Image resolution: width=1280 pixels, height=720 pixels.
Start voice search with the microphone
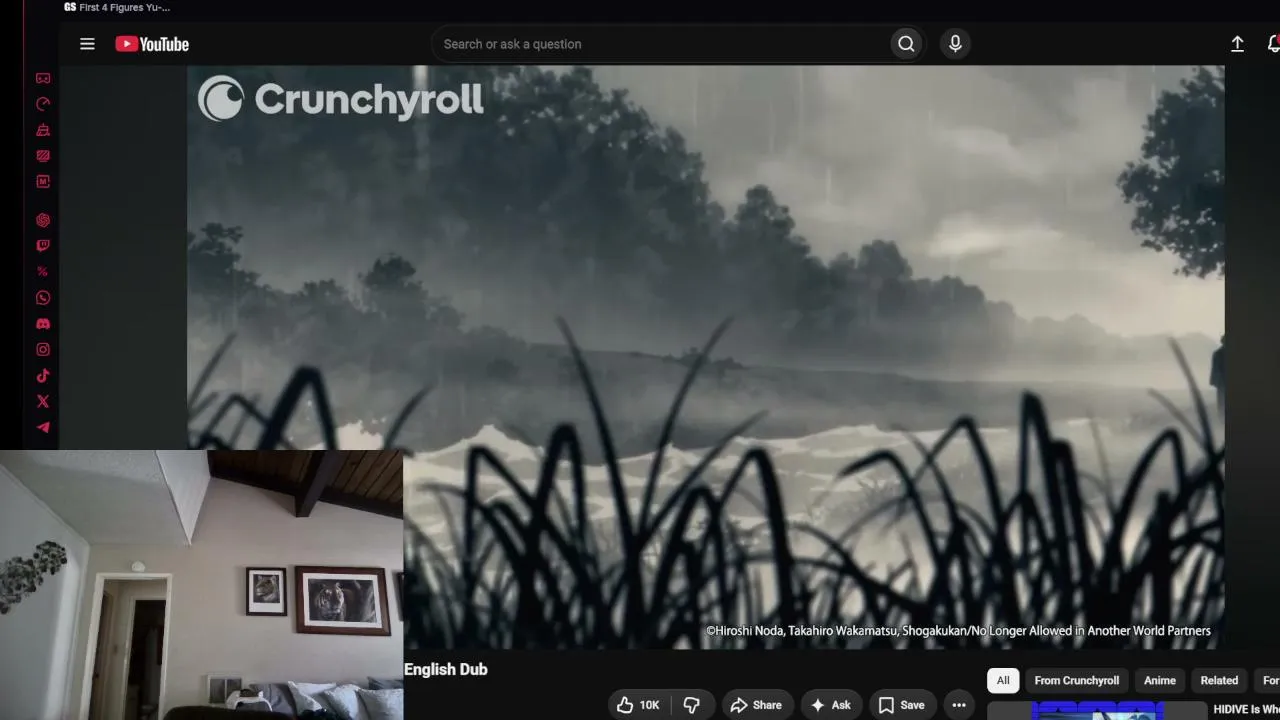pyautogui.click(x=955, y=44)
